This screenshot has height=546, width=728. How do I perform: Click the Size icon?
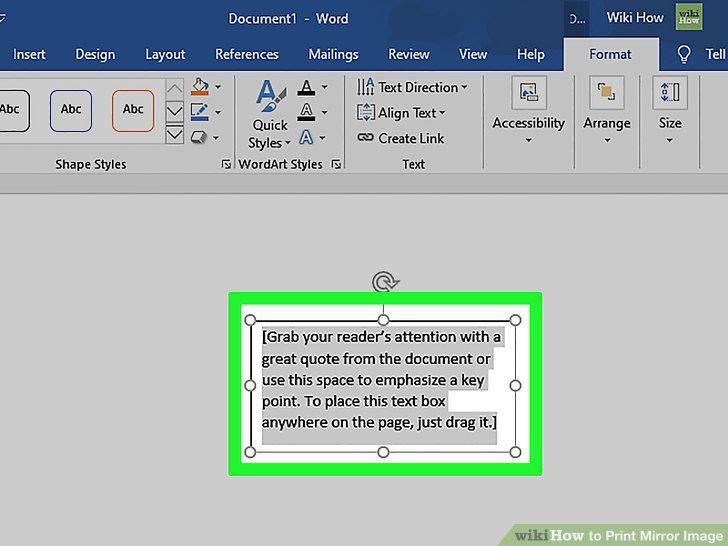click(x=670, y=92)
